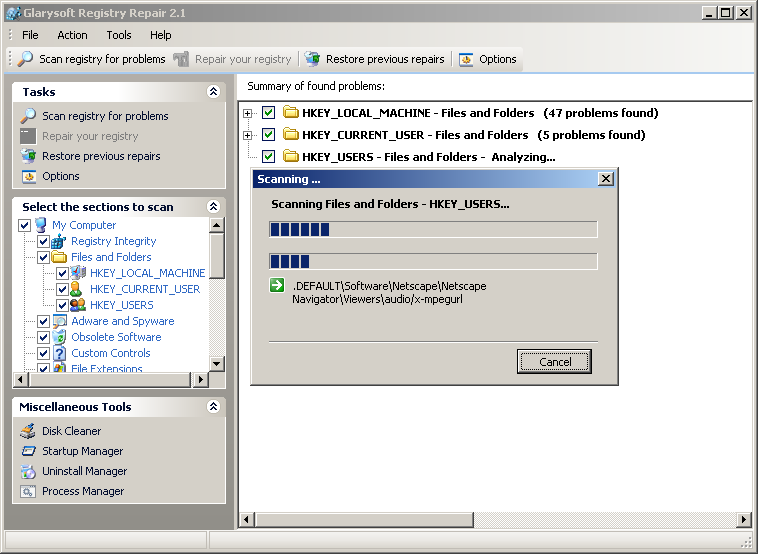Uncheck the My Computer checkbox
Viewport: 758px width, 554px height.
point(25,225)
